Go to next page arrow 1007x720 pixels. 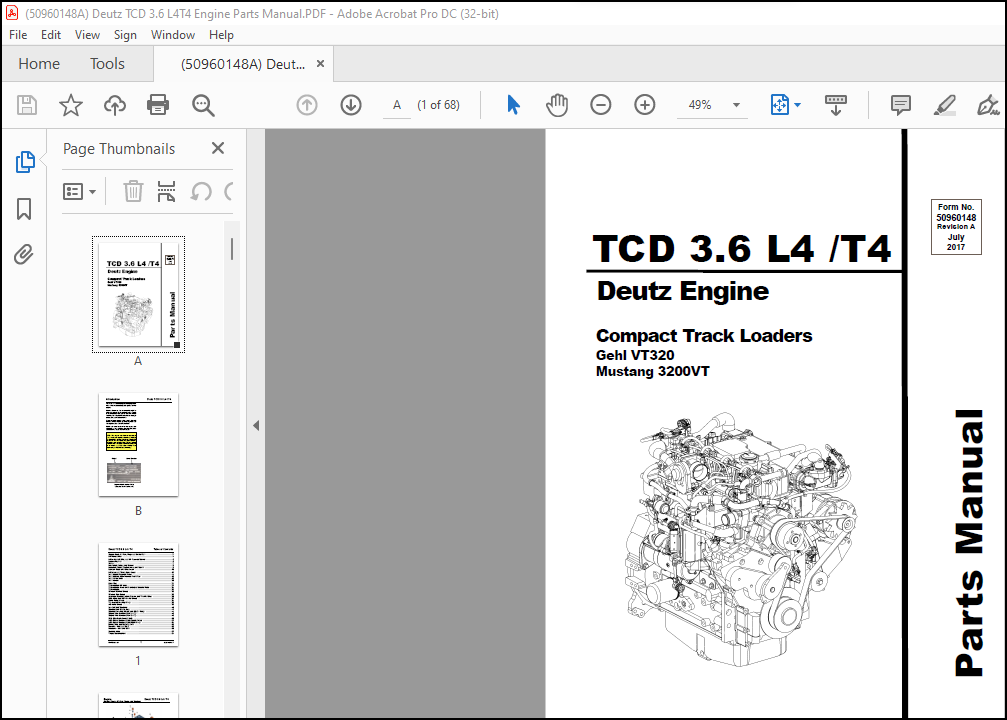[351, 105]
